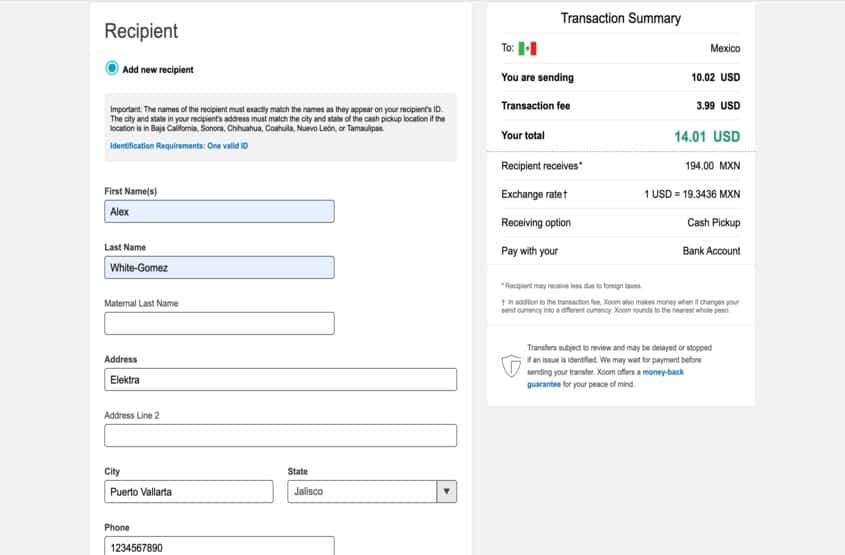Click the Cash Pickup receiving option text
The image size is (845, 555).
714,223
